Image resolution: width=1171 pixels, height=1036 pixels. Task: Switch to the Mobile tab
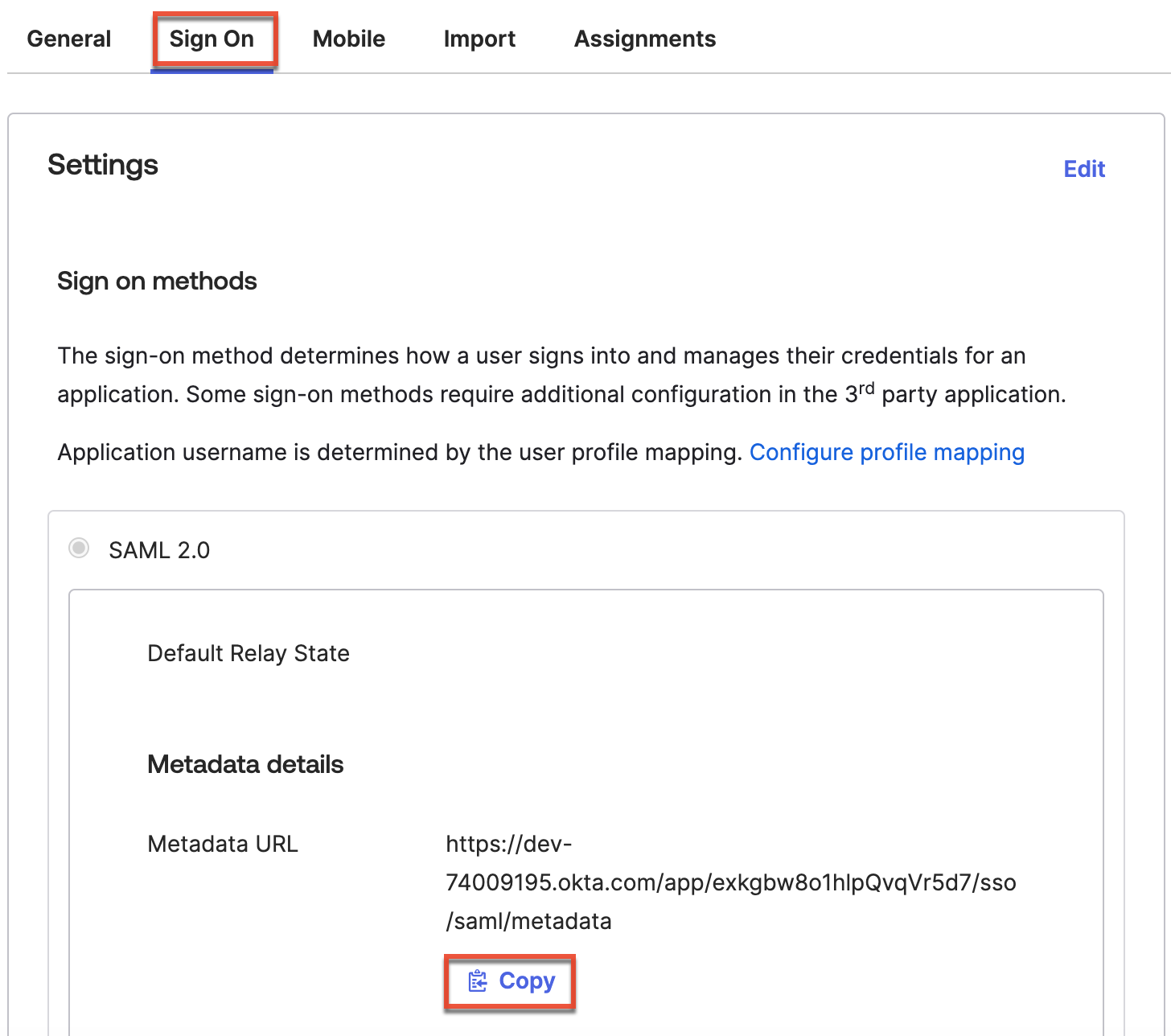tap(348, 38)
